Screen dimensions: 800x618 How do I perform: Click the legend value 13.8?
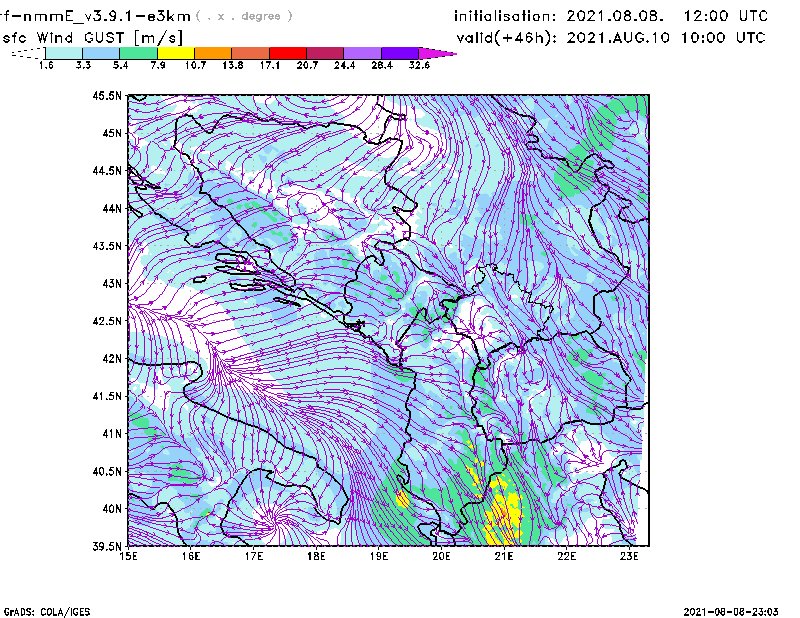(233, 65)
